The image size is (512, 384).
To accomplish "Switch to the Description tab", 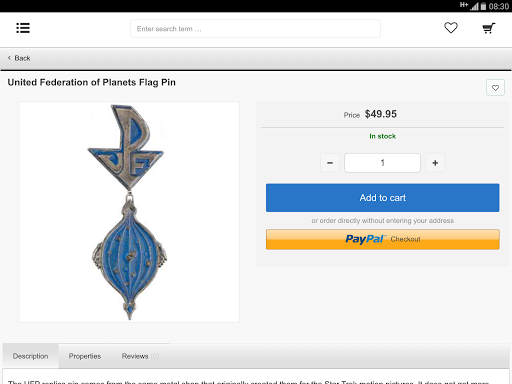I will pos(30,356).
